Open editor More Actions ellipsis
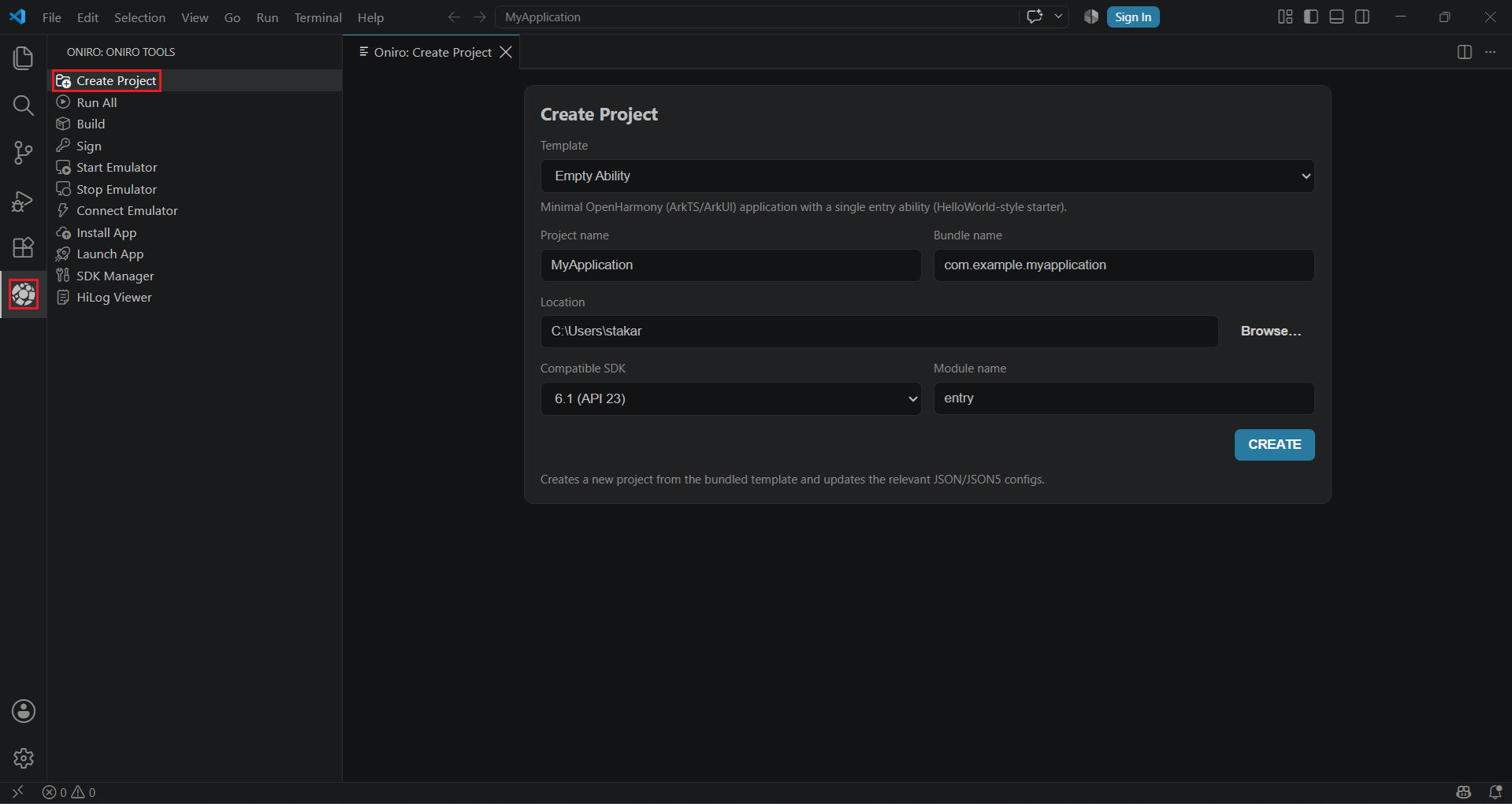 (1490, 52)
